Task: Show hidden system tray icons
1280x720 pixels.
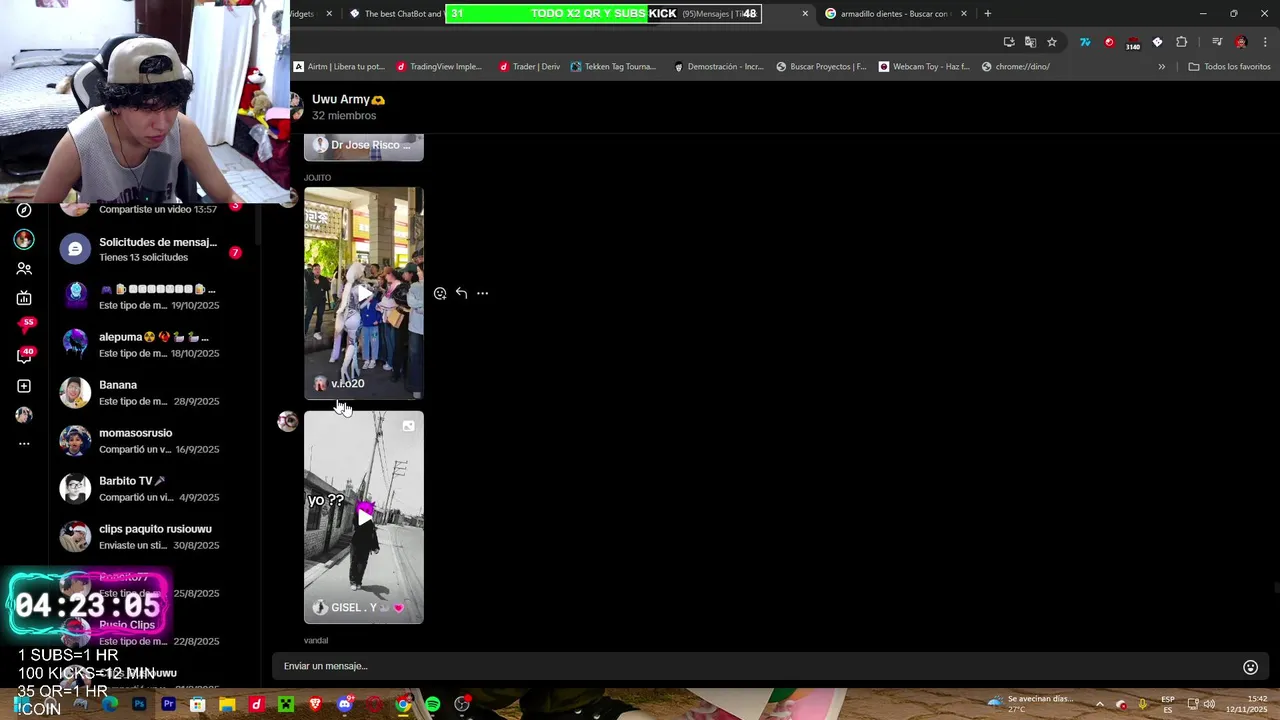Action: 1099,704
